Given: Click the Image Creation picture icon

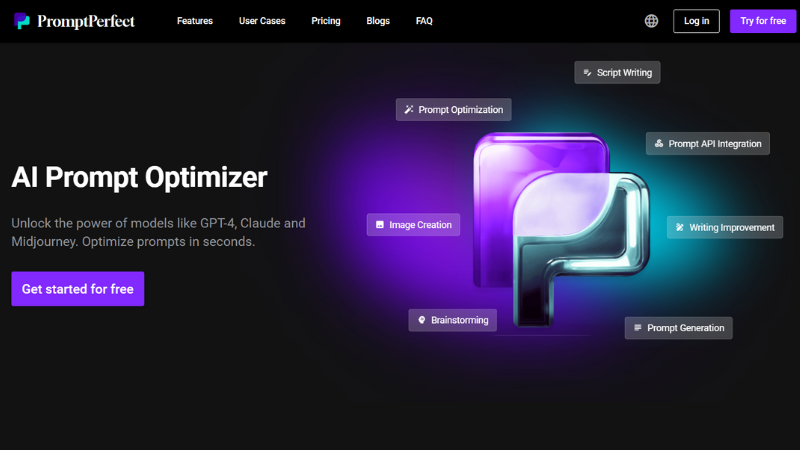Looking at the screenshot, I should click(x=379, y=225).
